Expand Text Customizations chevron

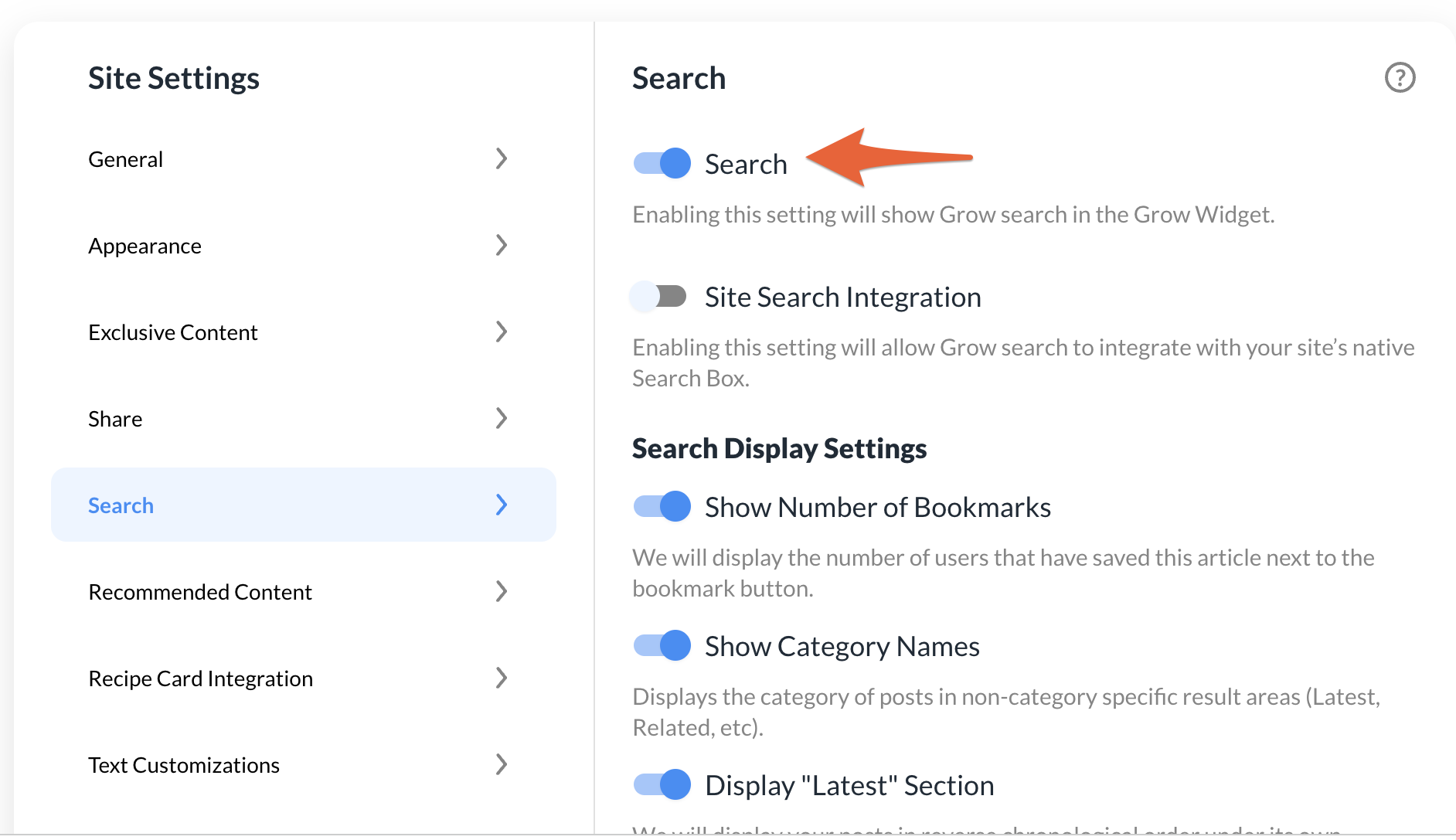tap(502, 765)
